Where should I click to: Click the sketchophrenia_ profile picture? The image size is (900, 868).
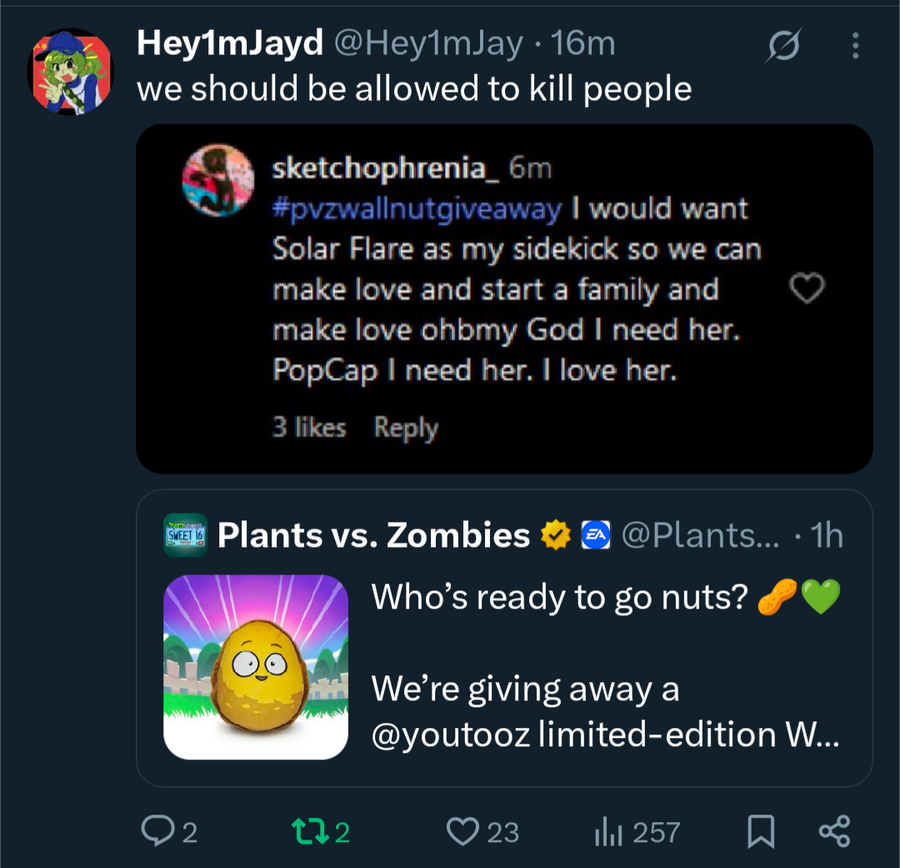coord(218,180)
